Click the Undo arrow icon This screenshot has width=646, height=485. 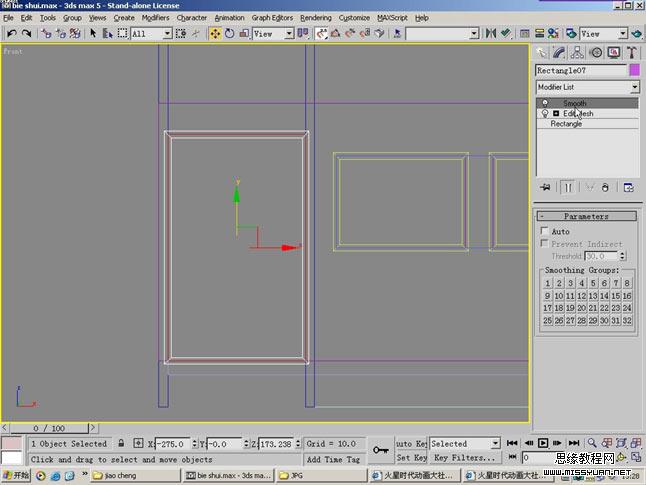tap(12, 33)
